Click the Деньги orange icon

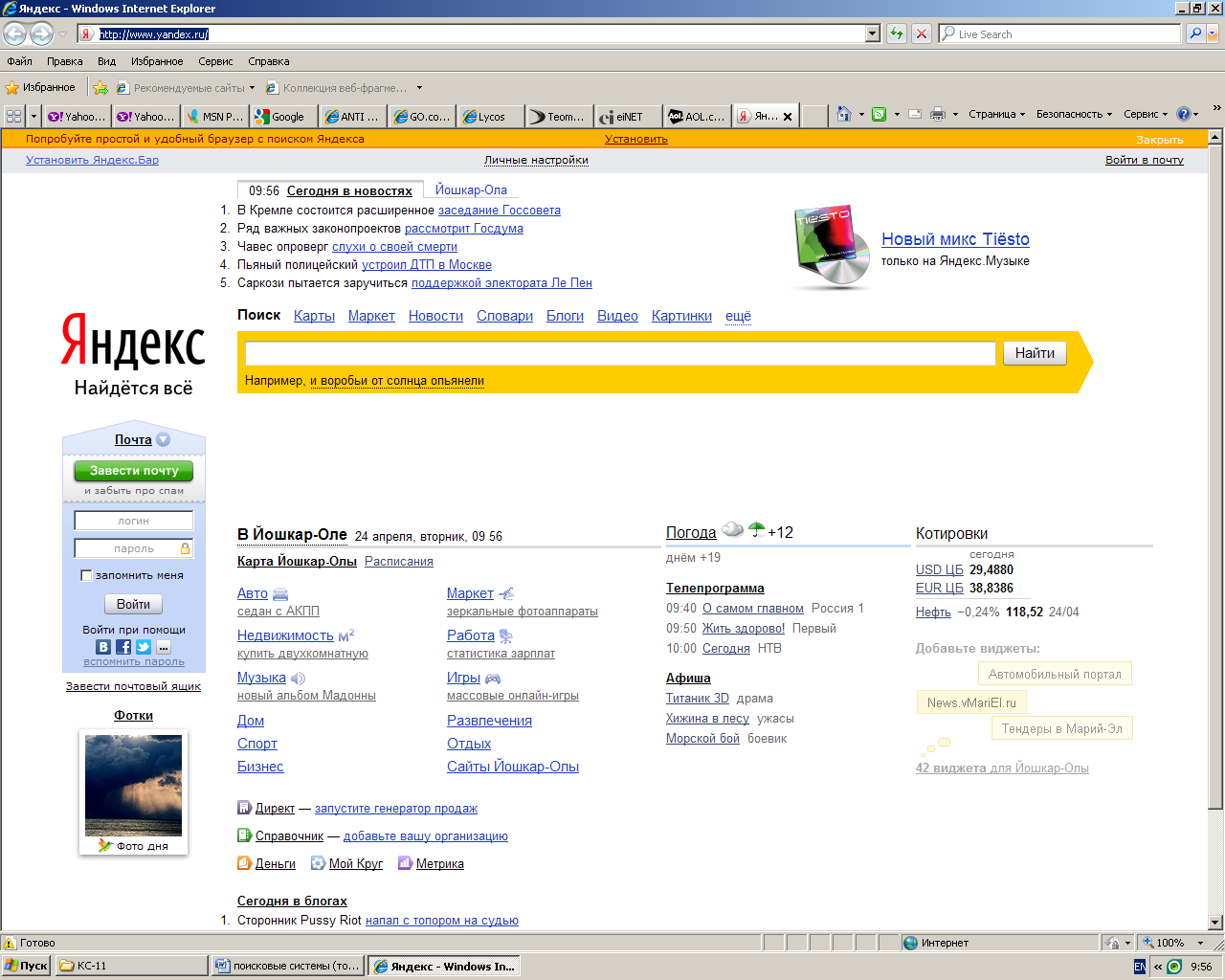coord(244,863)
